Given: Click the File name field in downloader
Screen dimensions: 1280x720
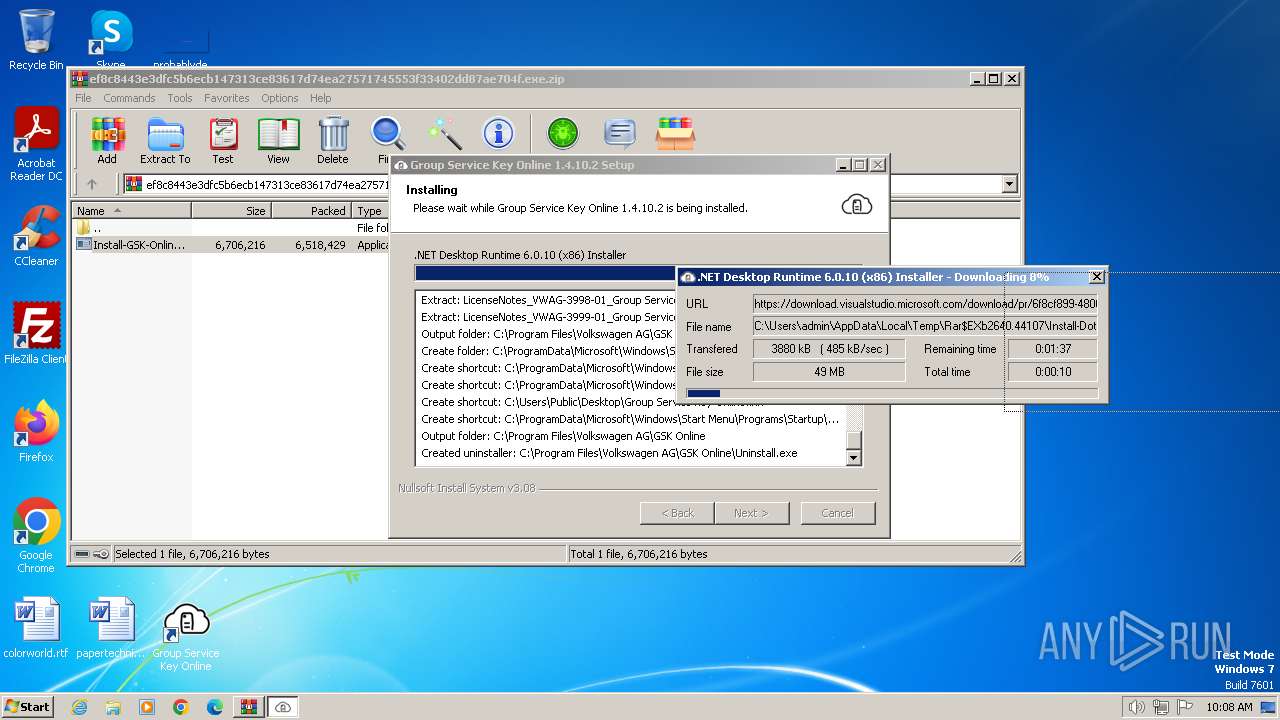Looking at the screenshot, I should 925,326.
